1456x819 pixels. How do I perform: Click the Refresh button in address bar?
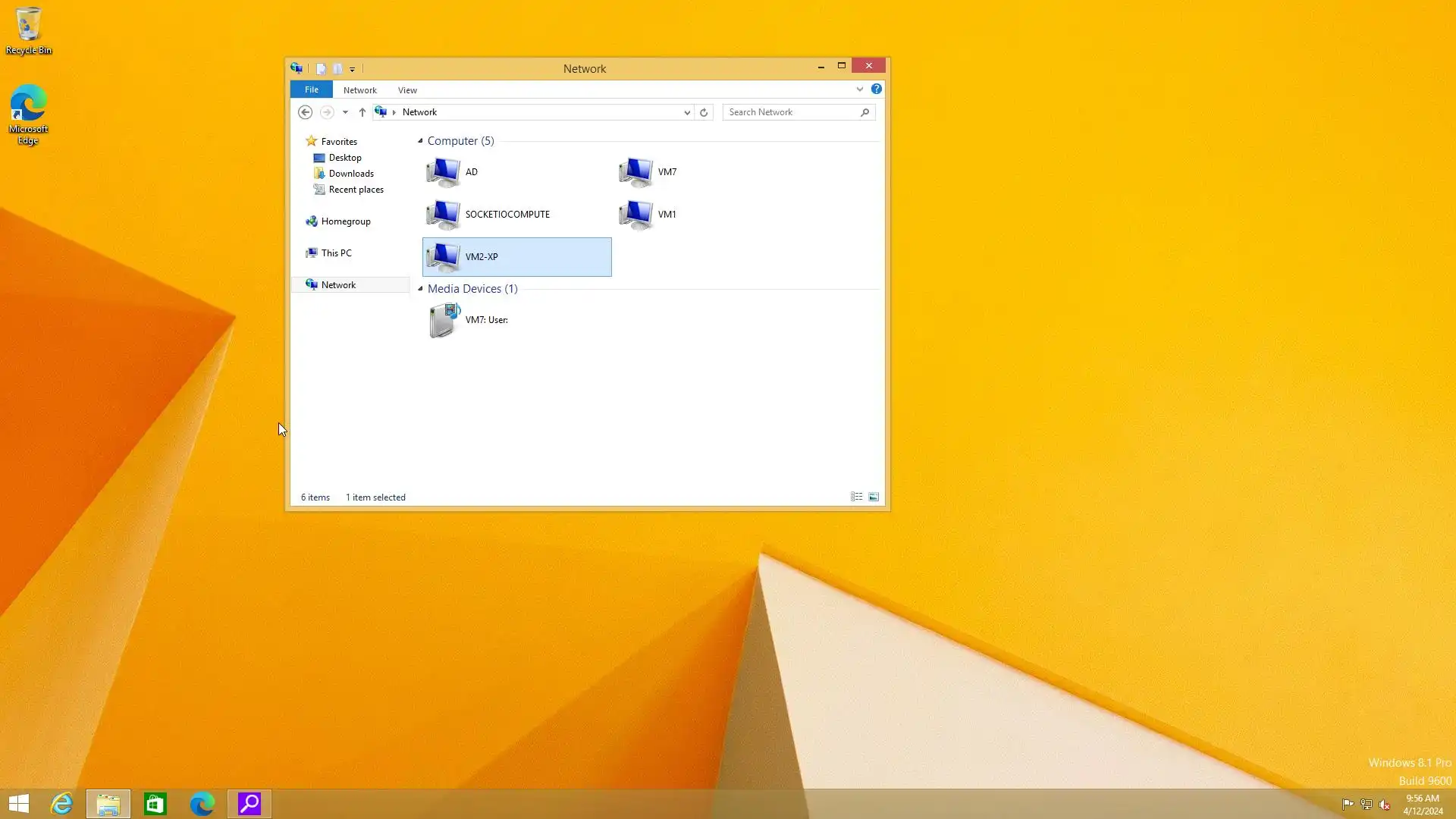704,112
